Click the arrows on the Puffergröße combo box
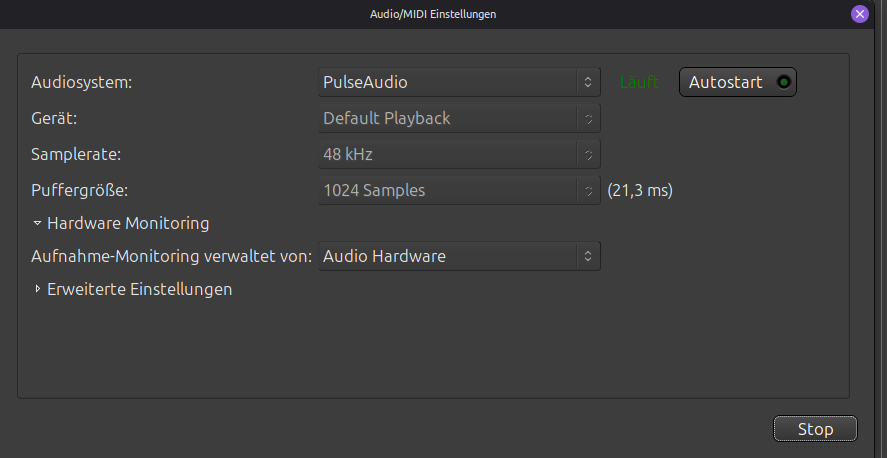887x458 pixels. point(589,190)
